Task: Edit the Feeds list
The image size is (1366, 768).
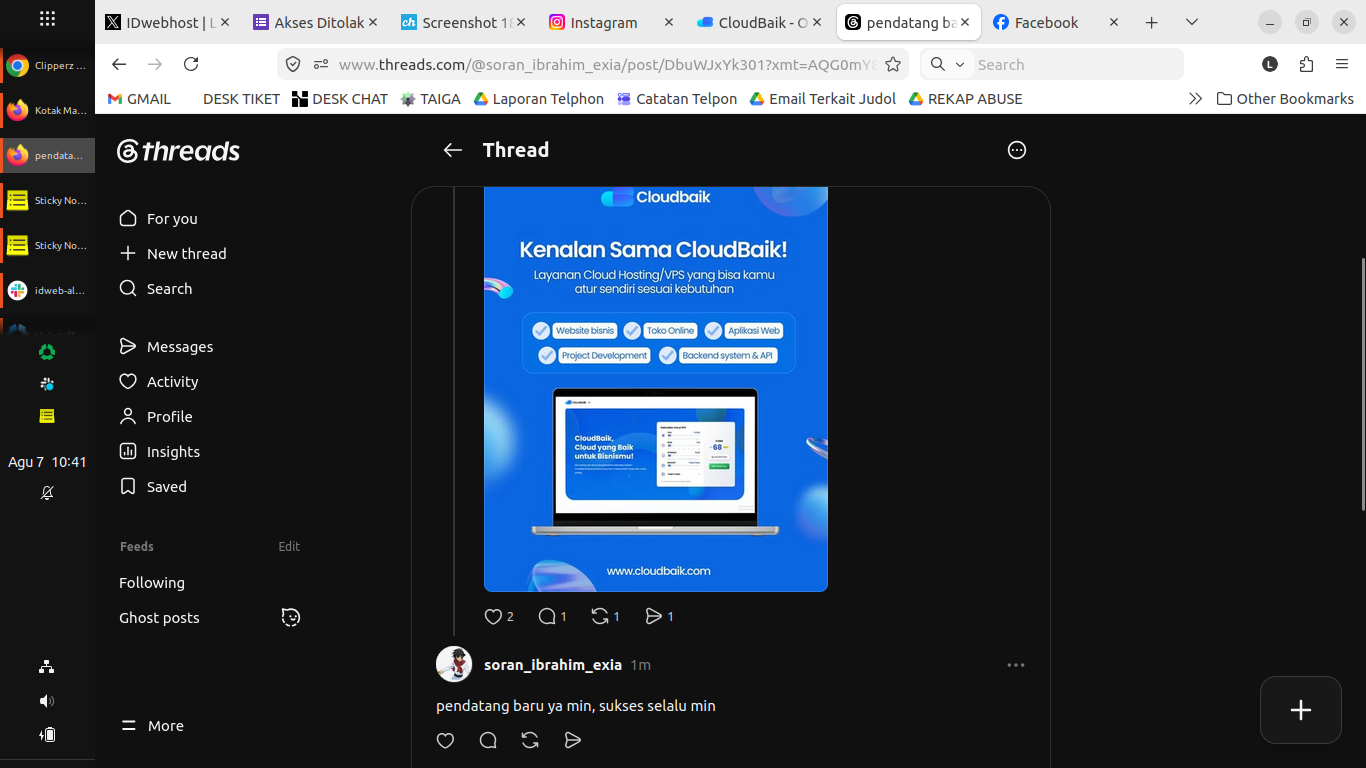Action: [x=289, y=547]
